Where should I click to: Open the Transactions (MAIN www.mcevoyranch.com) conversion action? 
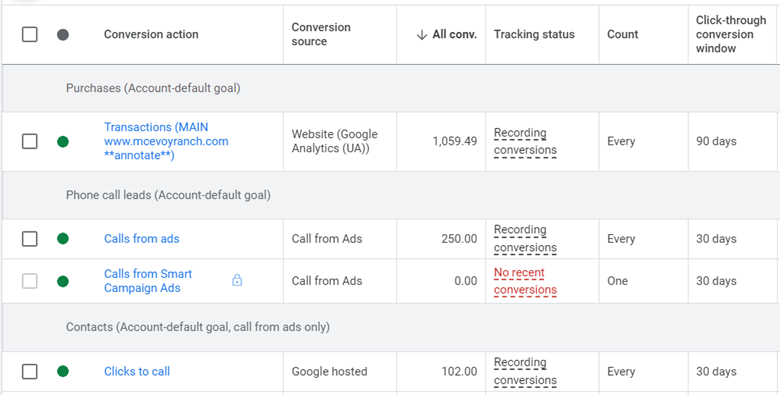tap(166, 142)
